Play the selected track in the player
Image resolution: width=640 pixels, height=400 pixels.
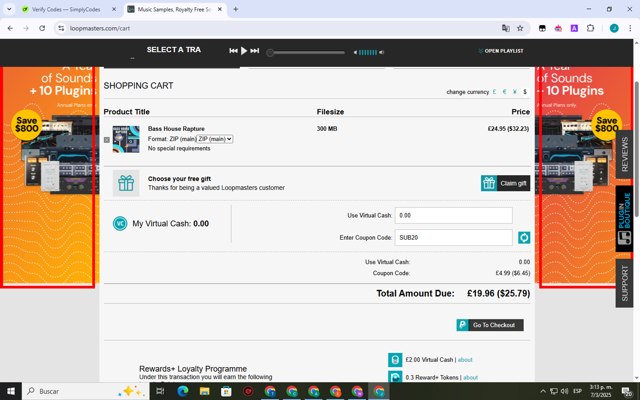coord(244,51)
